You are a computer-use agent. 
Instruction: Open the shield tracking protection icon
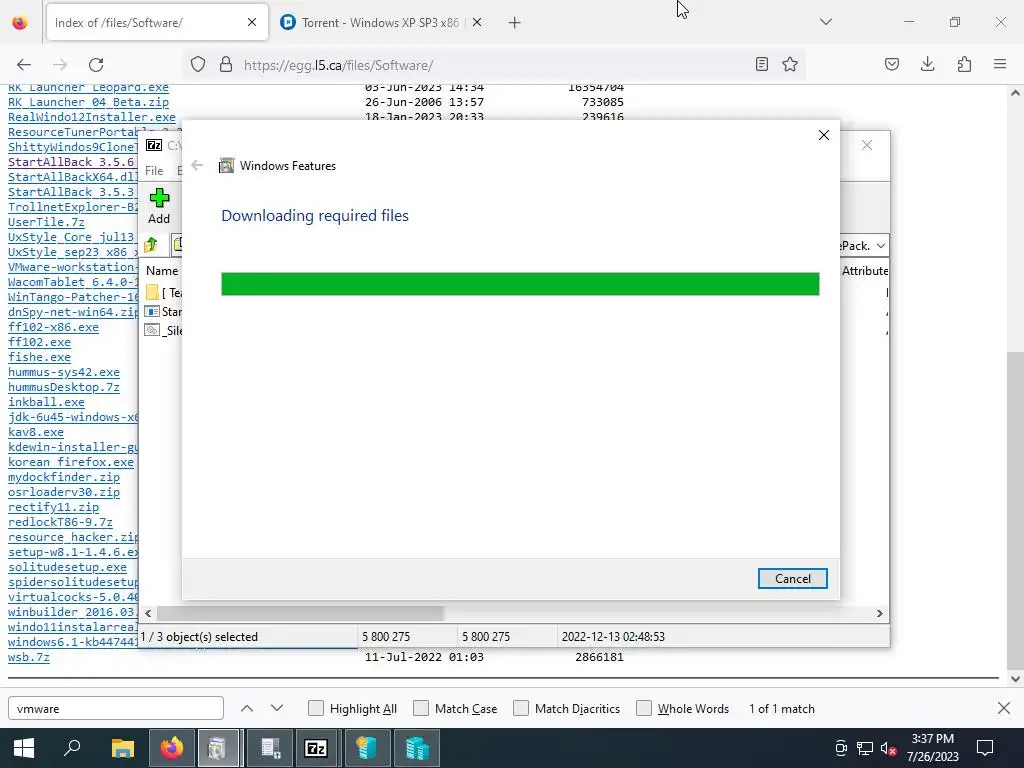(x=198, y=65)
